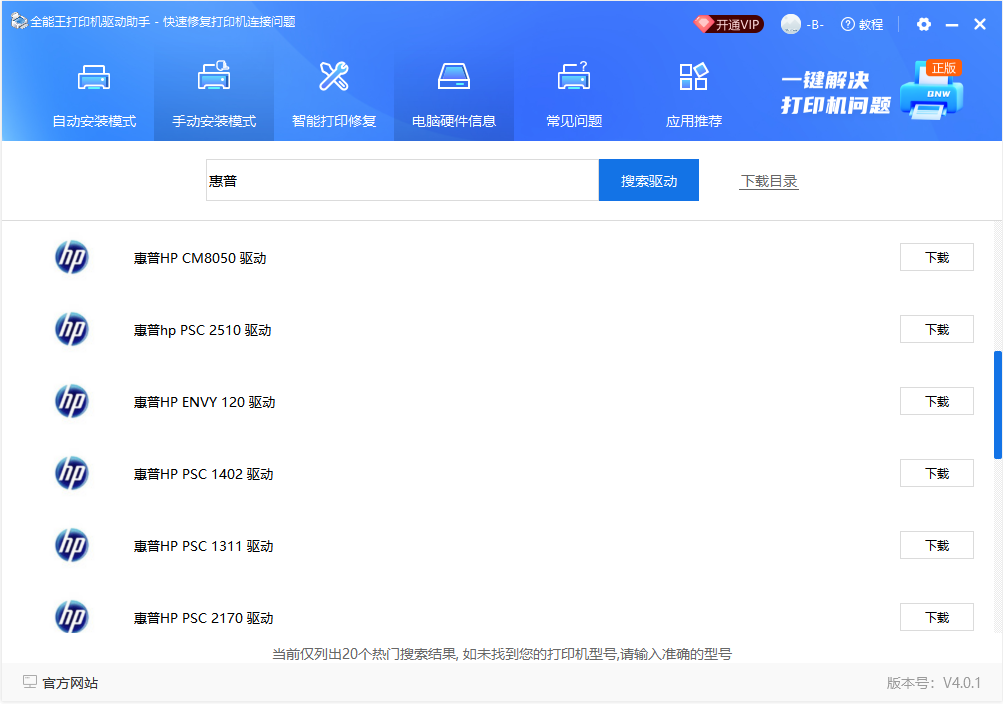Click the app logo in title bar
Image resolution: width=1003 pixels, height=704 pixels.
(x=19, y=21)
